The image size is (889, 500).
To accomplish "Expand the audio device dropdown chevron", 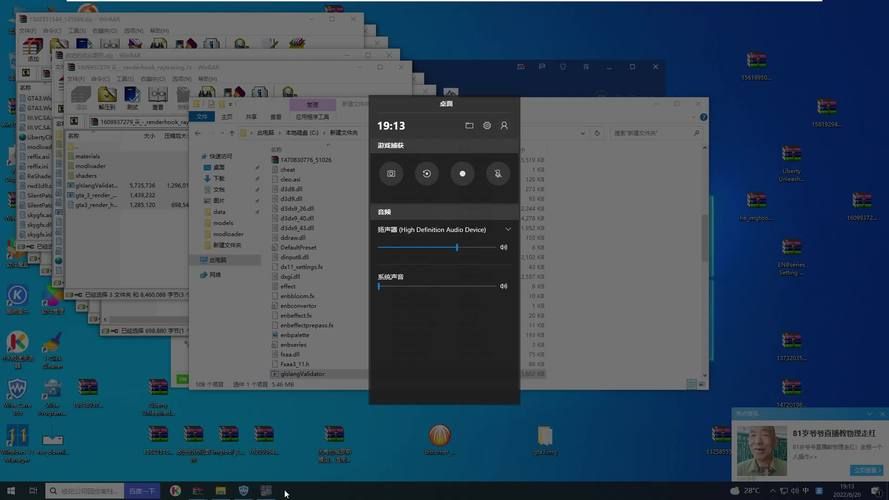I will click(507, 230).
